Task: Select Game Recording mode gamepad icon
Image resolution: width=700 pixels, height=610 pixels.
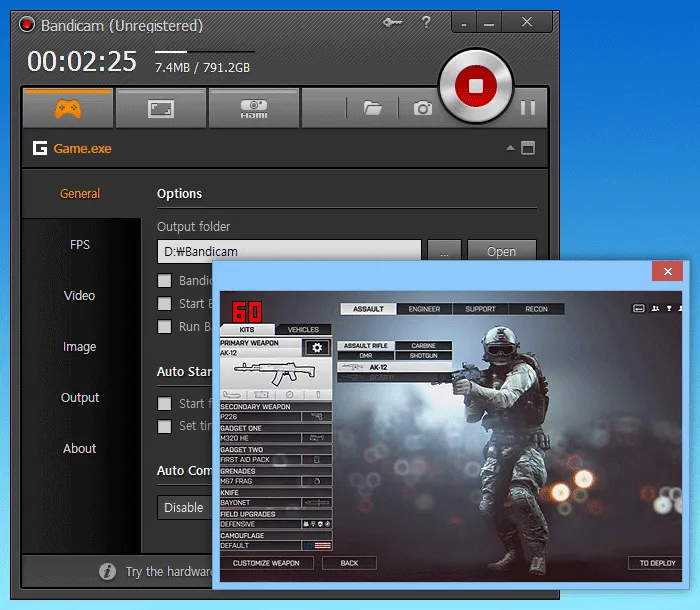Action: 68,108
